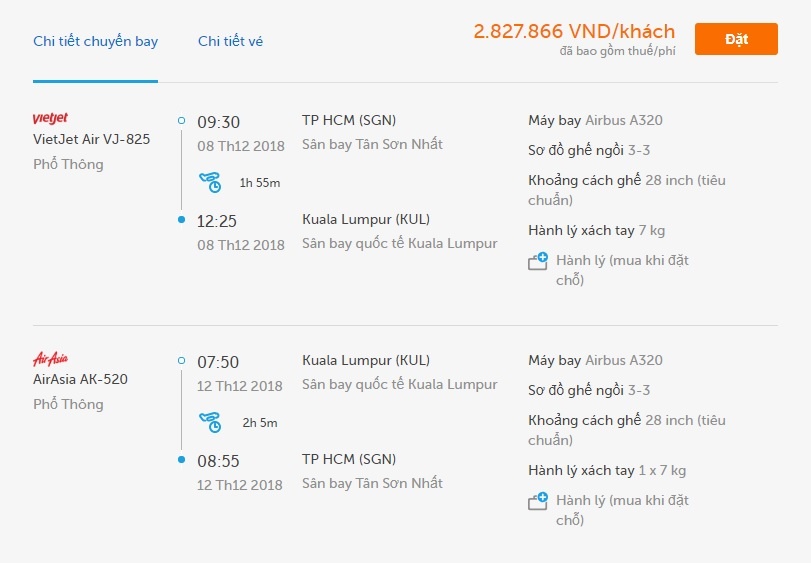This screenshot has width=811, height=563.
Task: Click the AirAsia airline logo
Action: [51, 359]
